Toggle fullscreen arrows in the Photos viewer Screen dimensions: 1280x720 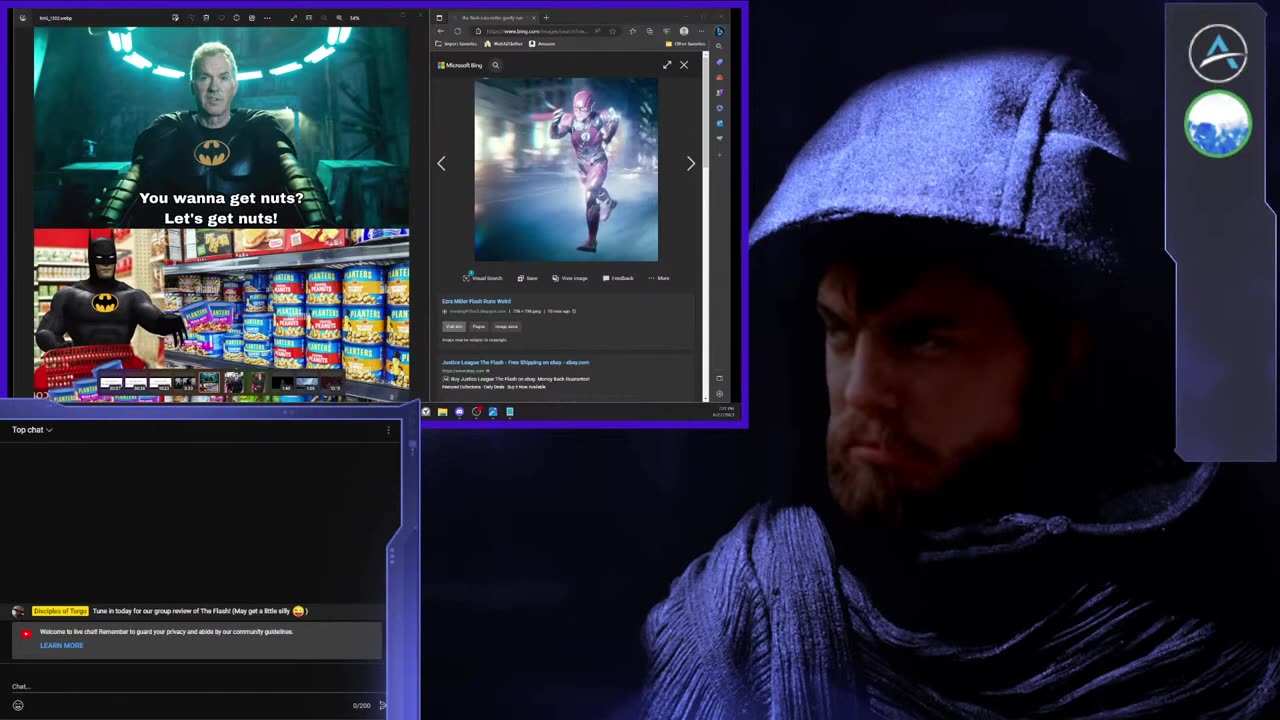[293, 18]
